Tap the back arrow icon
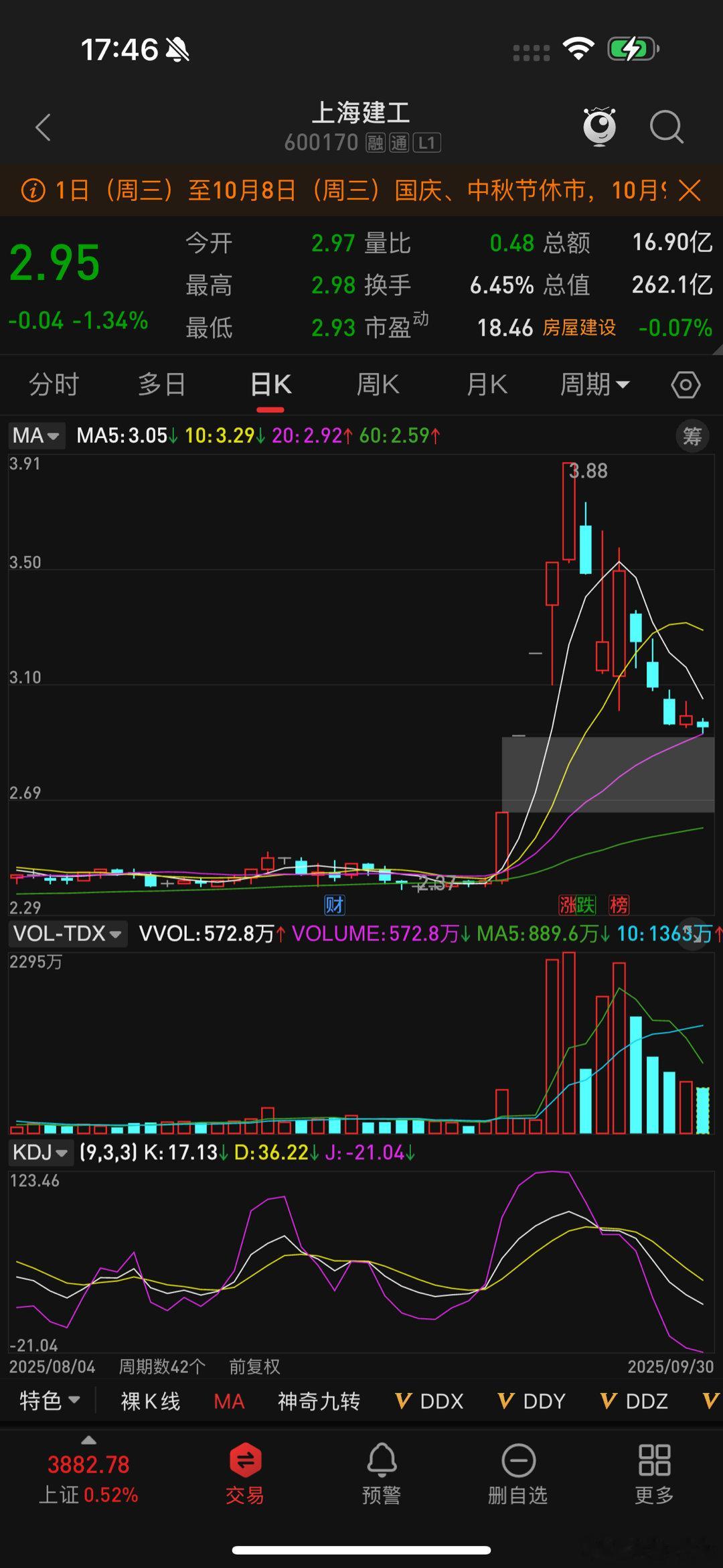 (x=44, y=127)
